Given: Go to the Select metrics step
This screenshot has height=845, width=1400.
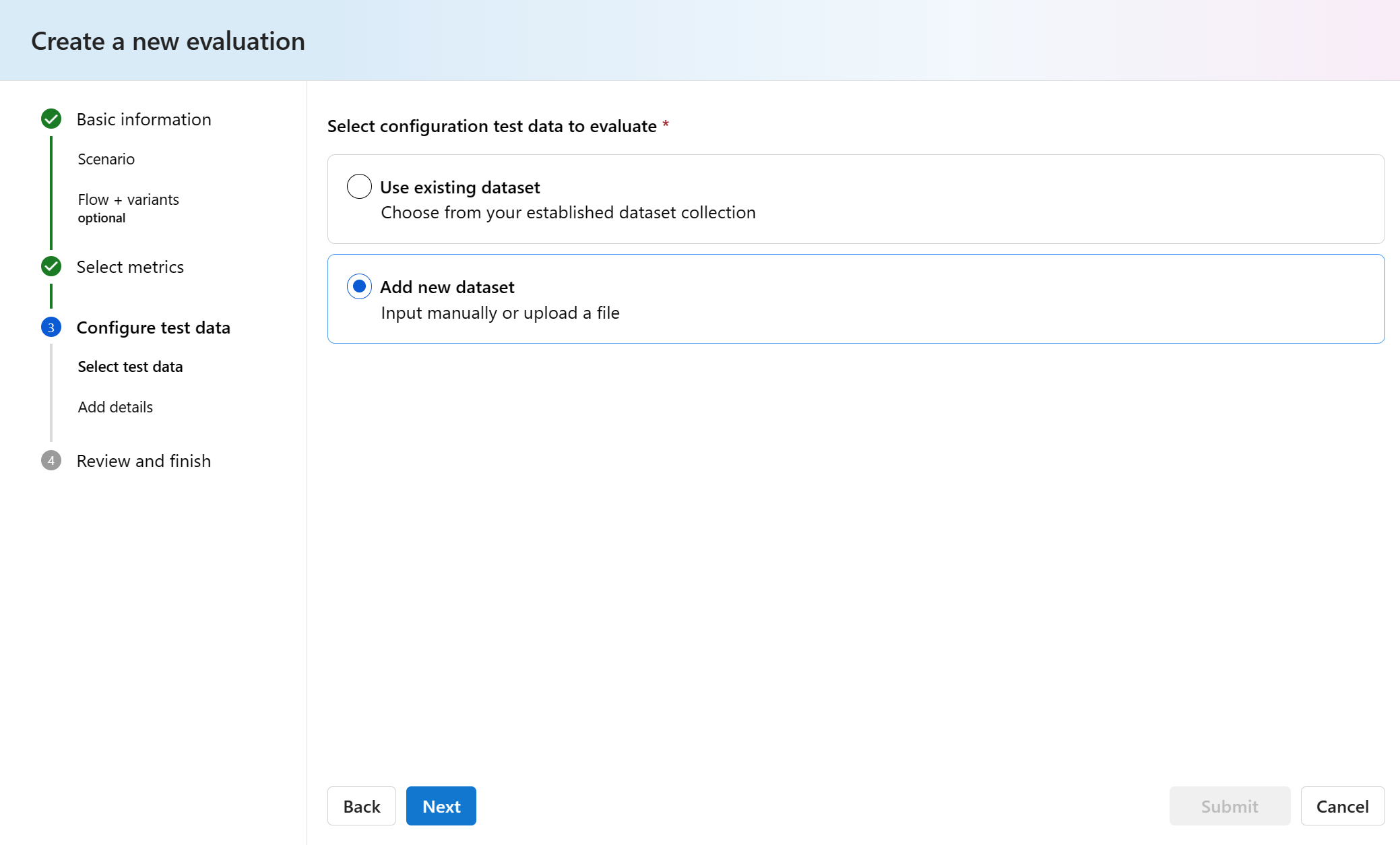Looking at the screenshot, I should click(130, 267).
